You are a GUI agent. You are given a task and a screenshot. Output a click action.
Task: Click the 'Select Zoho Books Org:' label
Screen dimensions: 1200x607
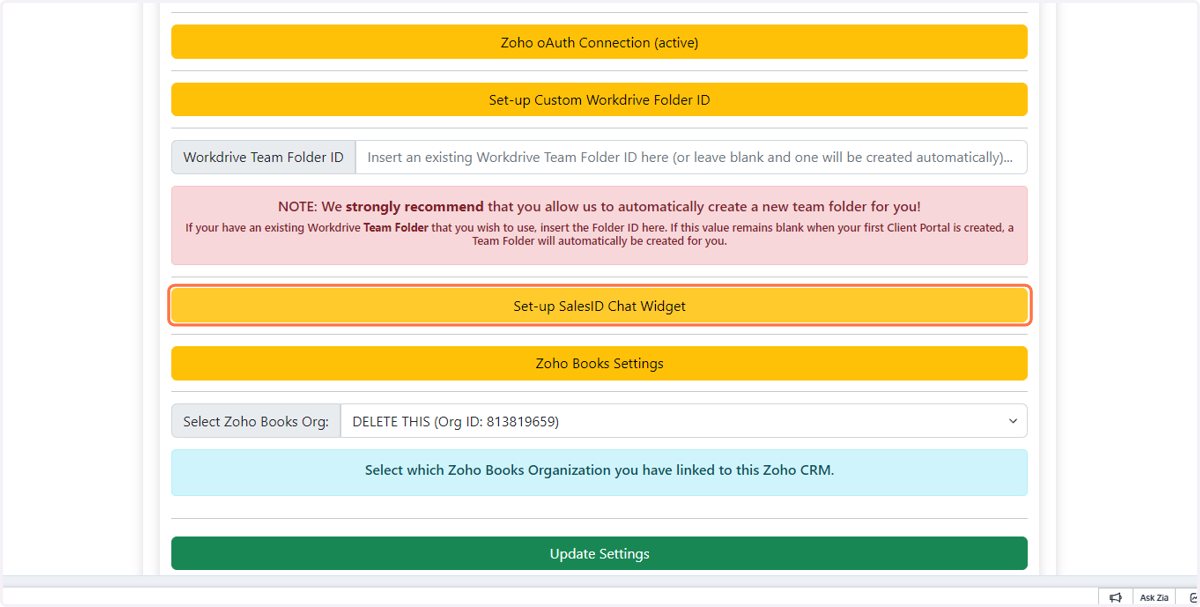click(256, 421)
